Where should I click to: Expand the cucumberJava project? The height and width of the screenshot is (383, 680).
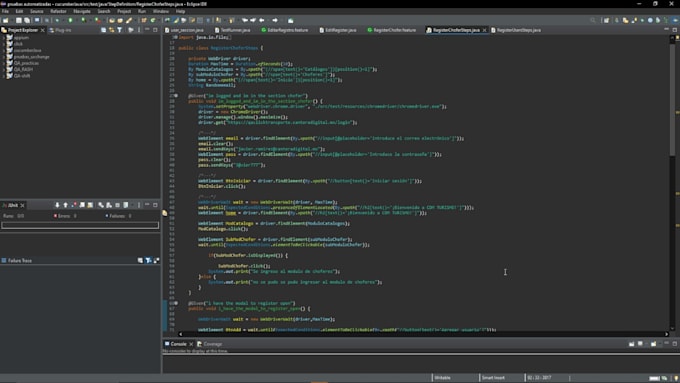[x=4, y=50]
